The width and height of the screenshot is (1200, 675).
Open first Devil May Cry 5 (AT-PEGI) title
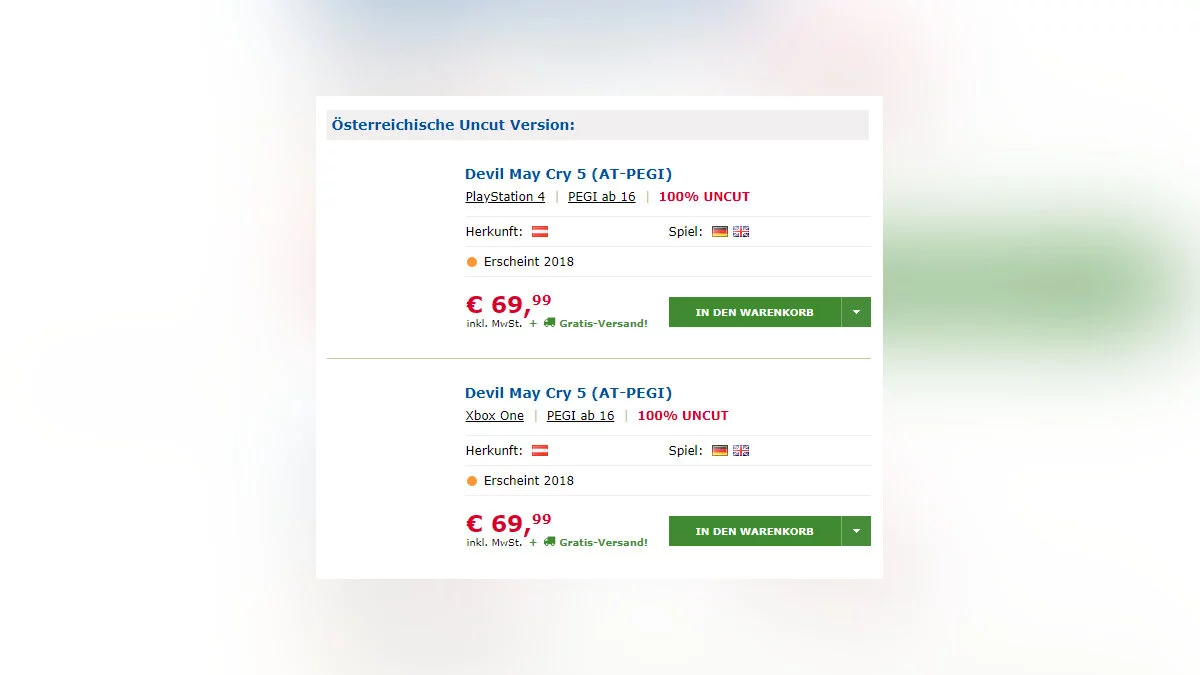tap(568, 174)
